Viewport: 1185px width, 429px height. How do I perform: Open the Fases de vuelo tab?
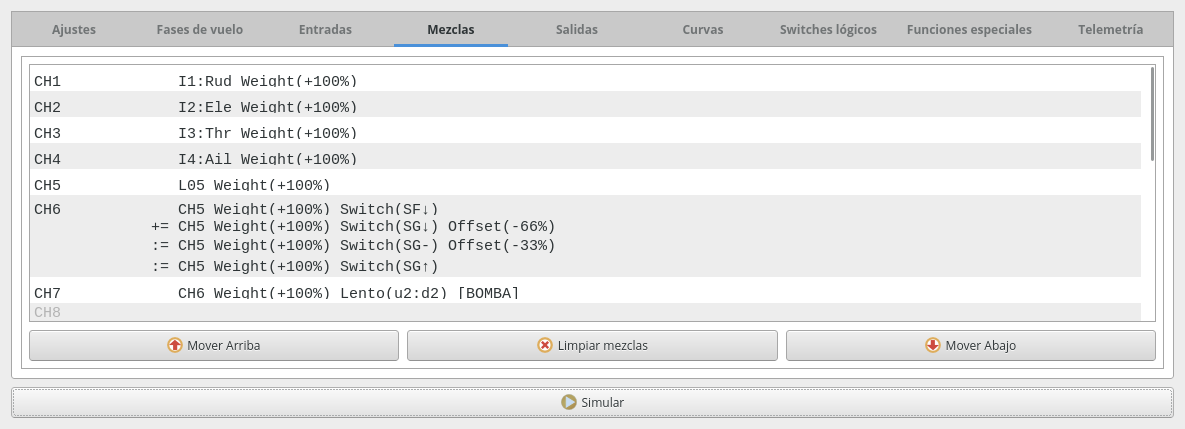(199, 29)
